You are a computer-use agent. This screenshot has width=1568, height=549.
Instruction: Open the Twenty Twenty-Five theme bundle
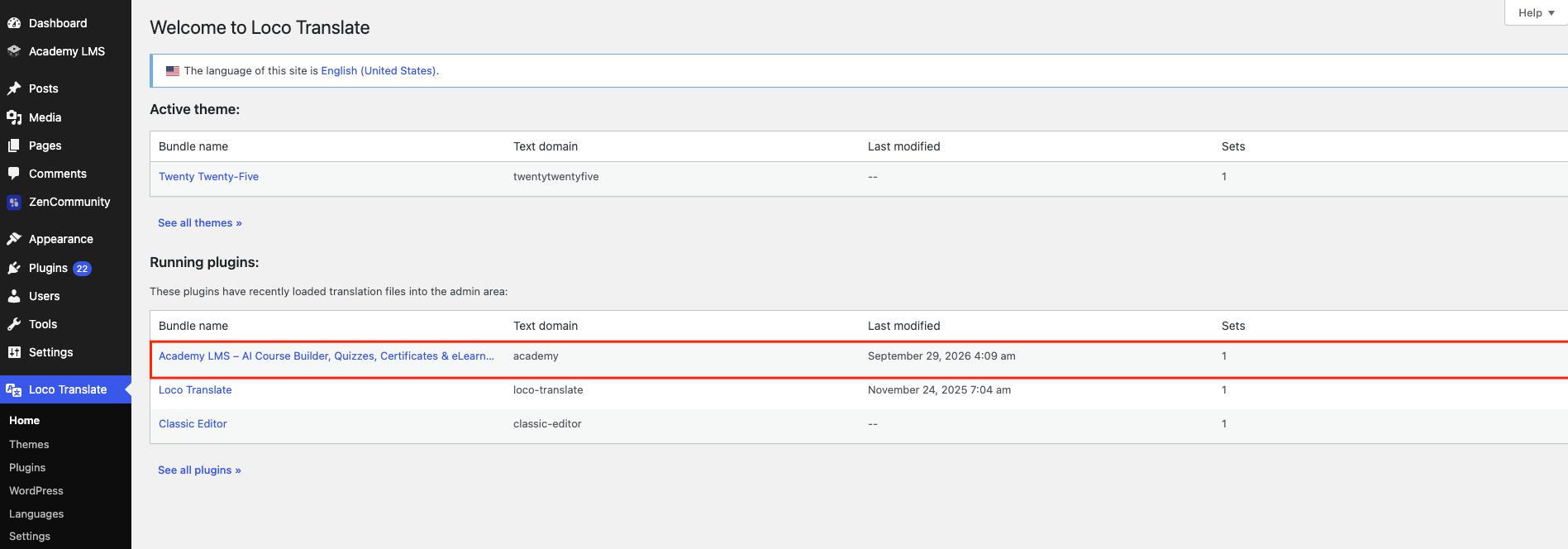point(209,177)
